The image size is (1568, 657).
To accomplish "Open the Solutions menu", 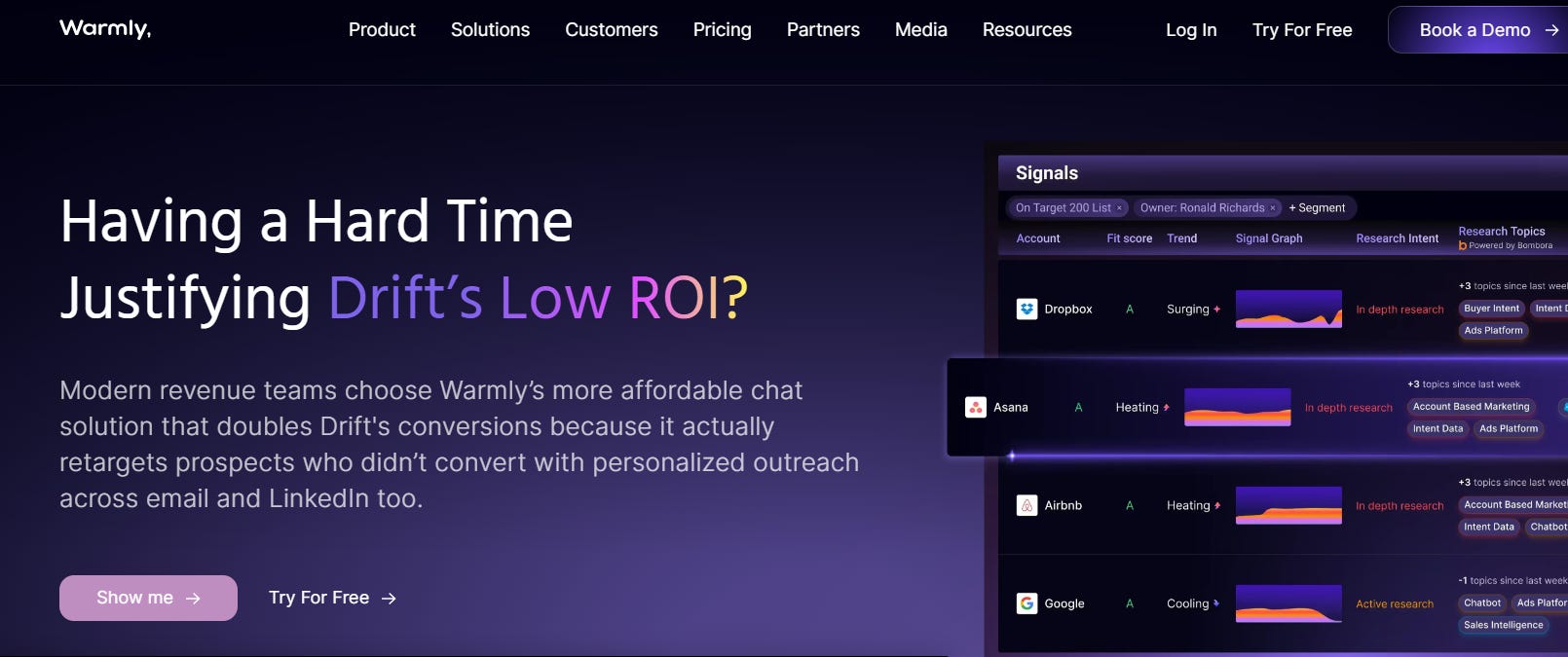I will [490, 30].
